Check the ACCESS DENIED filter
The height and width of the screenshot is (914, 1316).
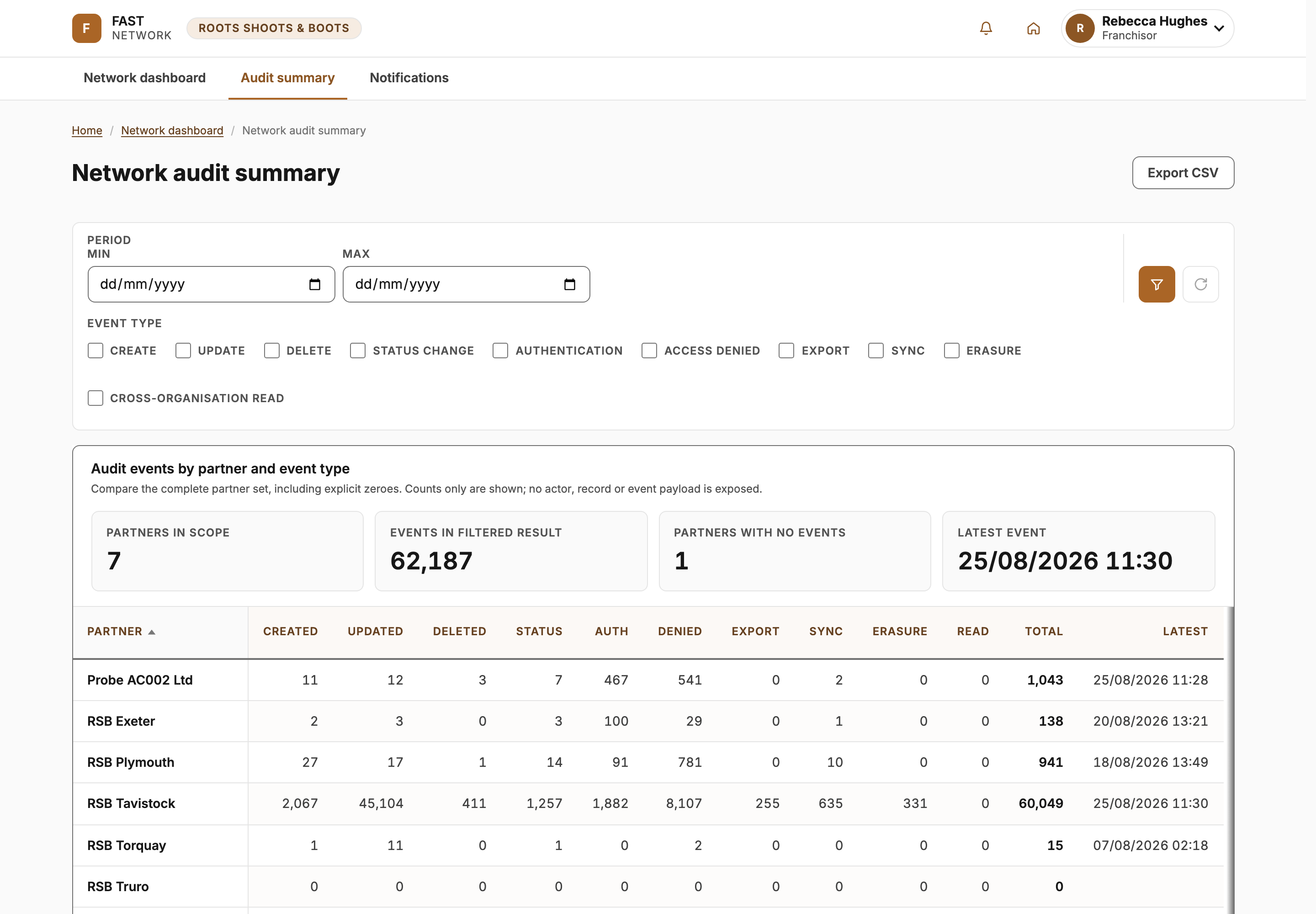[649, 351]
